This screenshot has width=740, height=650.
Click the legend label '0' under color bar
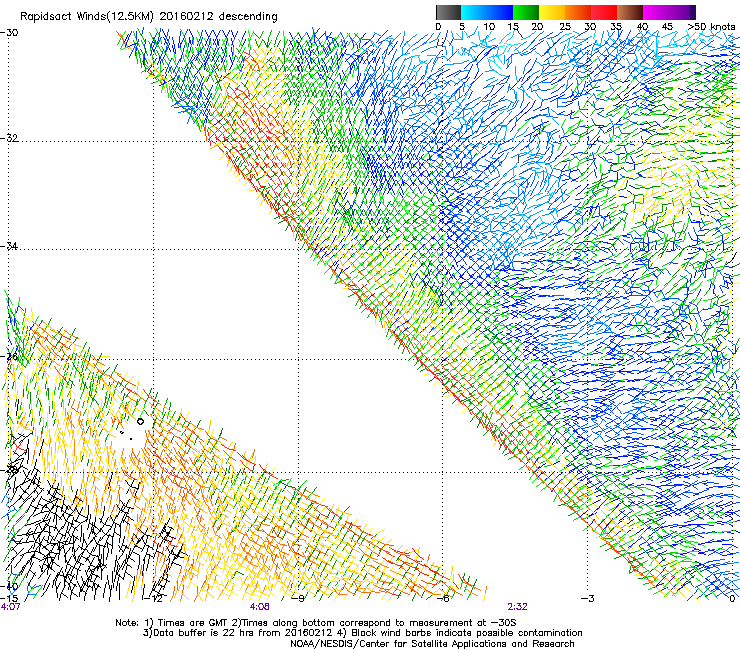(x=438, y=26)
